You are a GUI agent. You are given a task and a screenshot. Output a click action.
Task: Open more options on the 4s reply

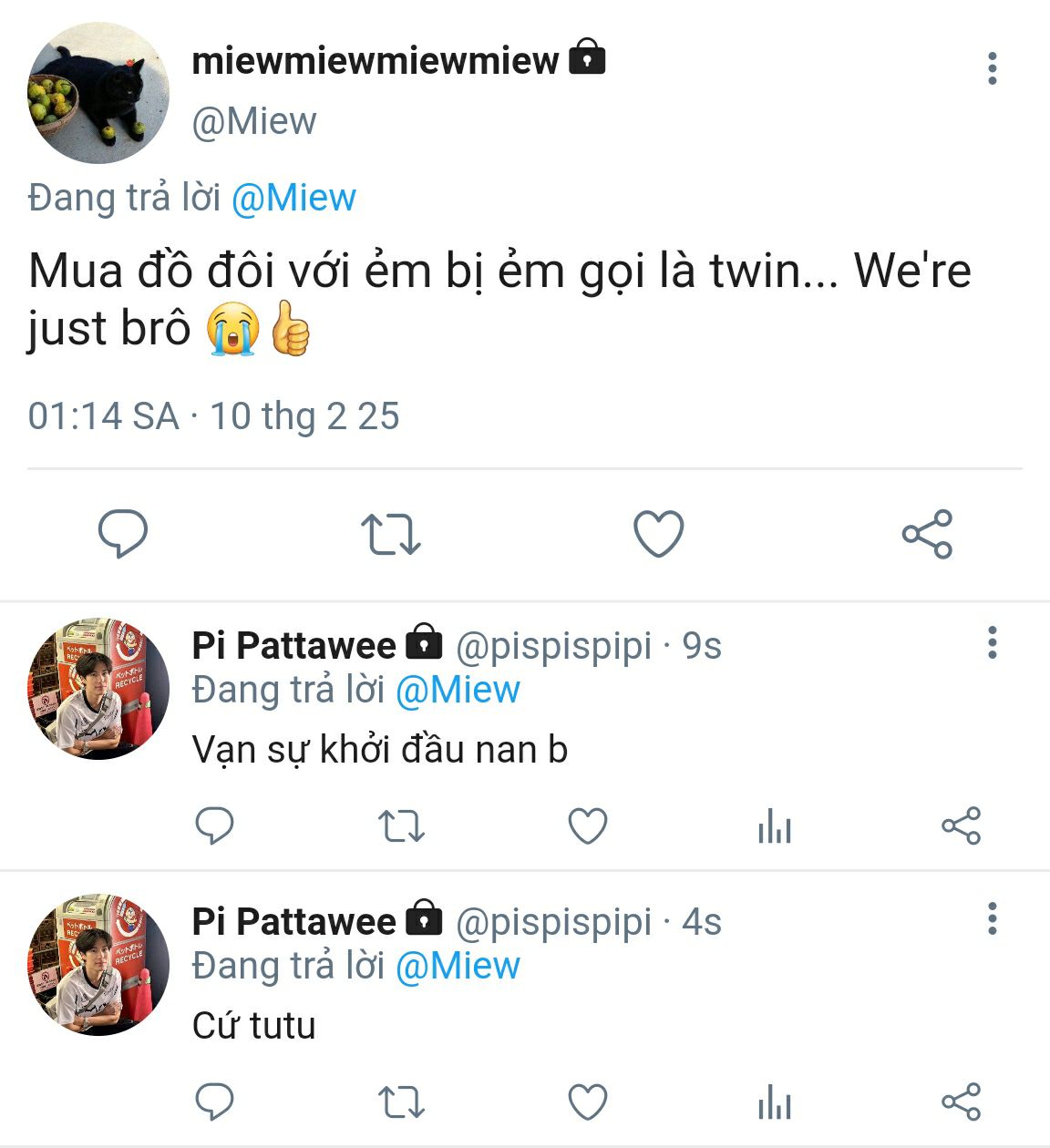point(992,919)
